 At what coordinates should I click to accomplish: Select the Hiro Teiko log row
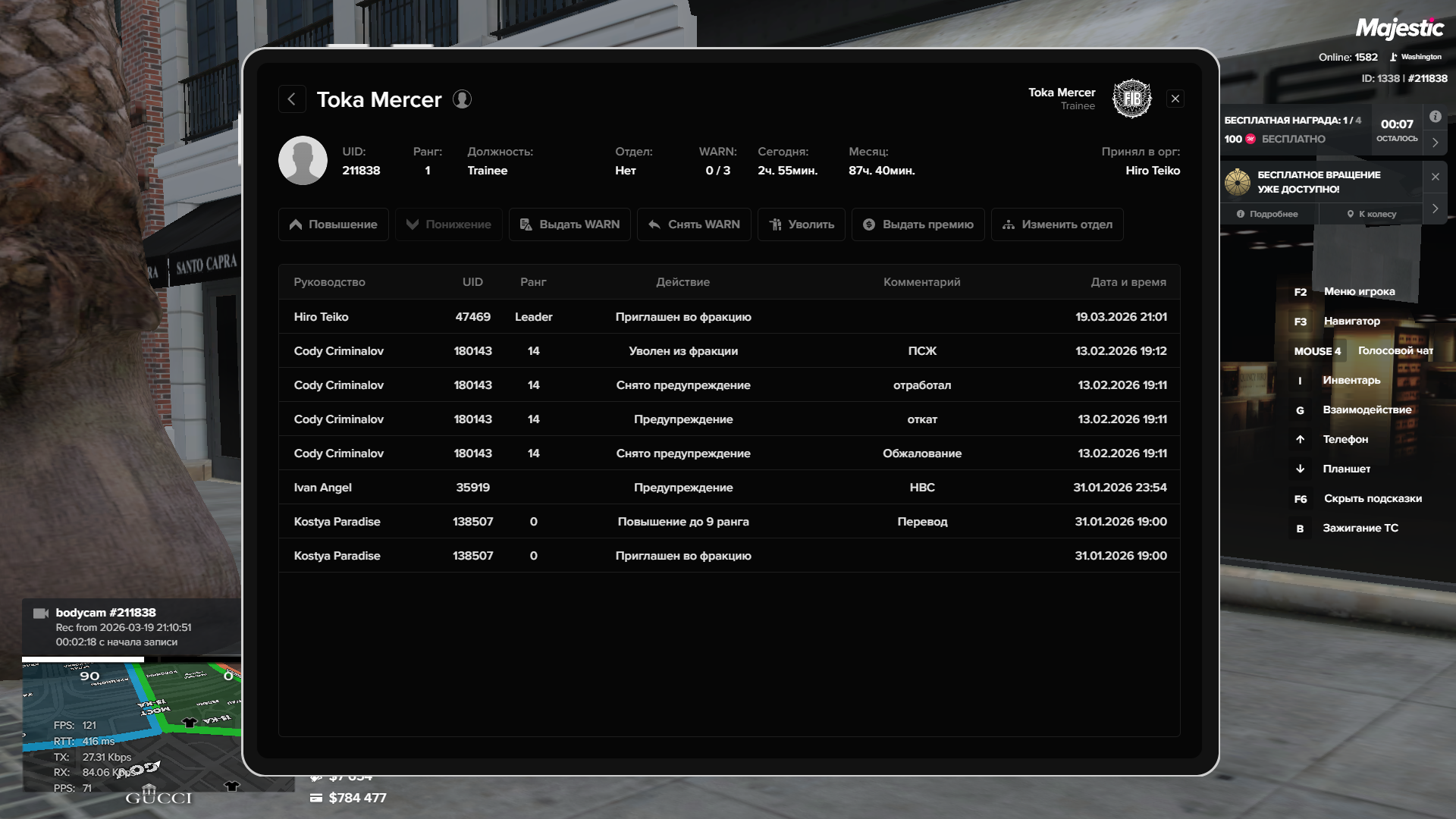click(729, 317)
